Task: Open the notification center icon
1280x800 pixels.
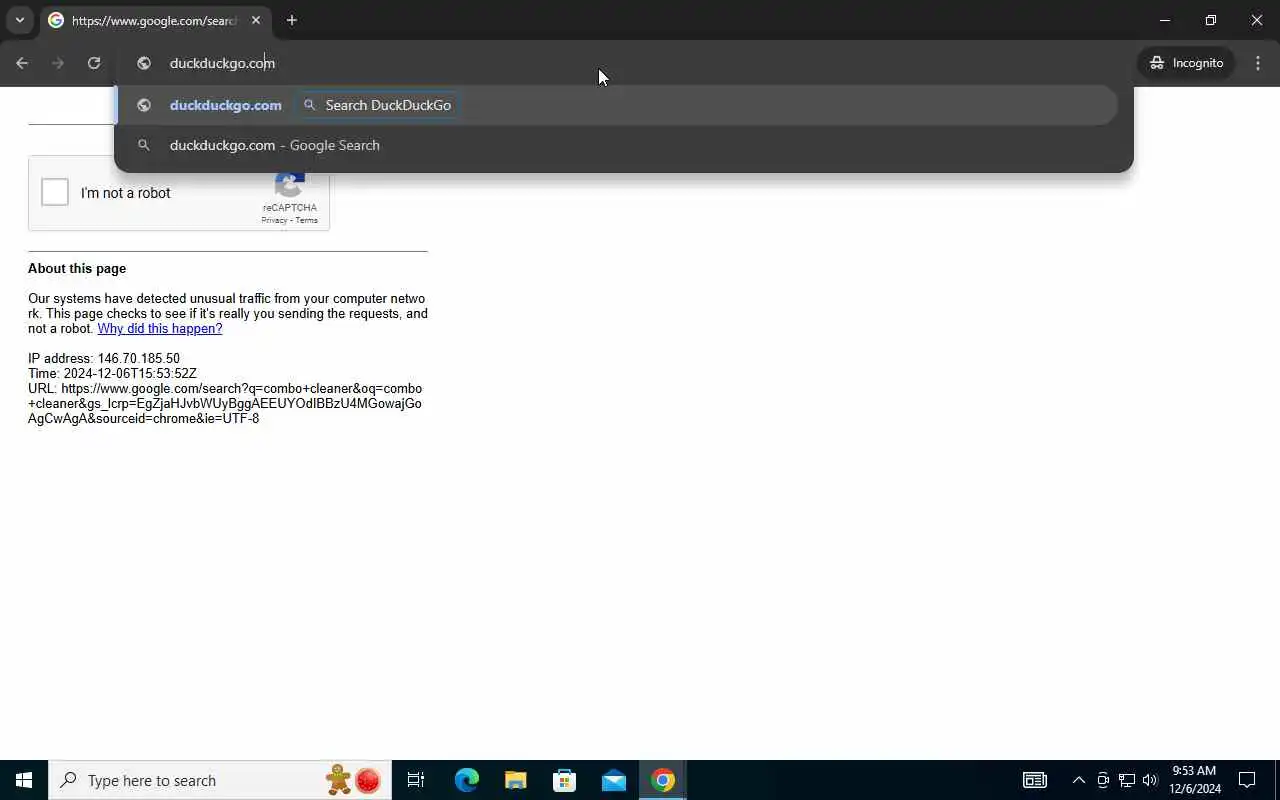Action: tap(1247, 780)
